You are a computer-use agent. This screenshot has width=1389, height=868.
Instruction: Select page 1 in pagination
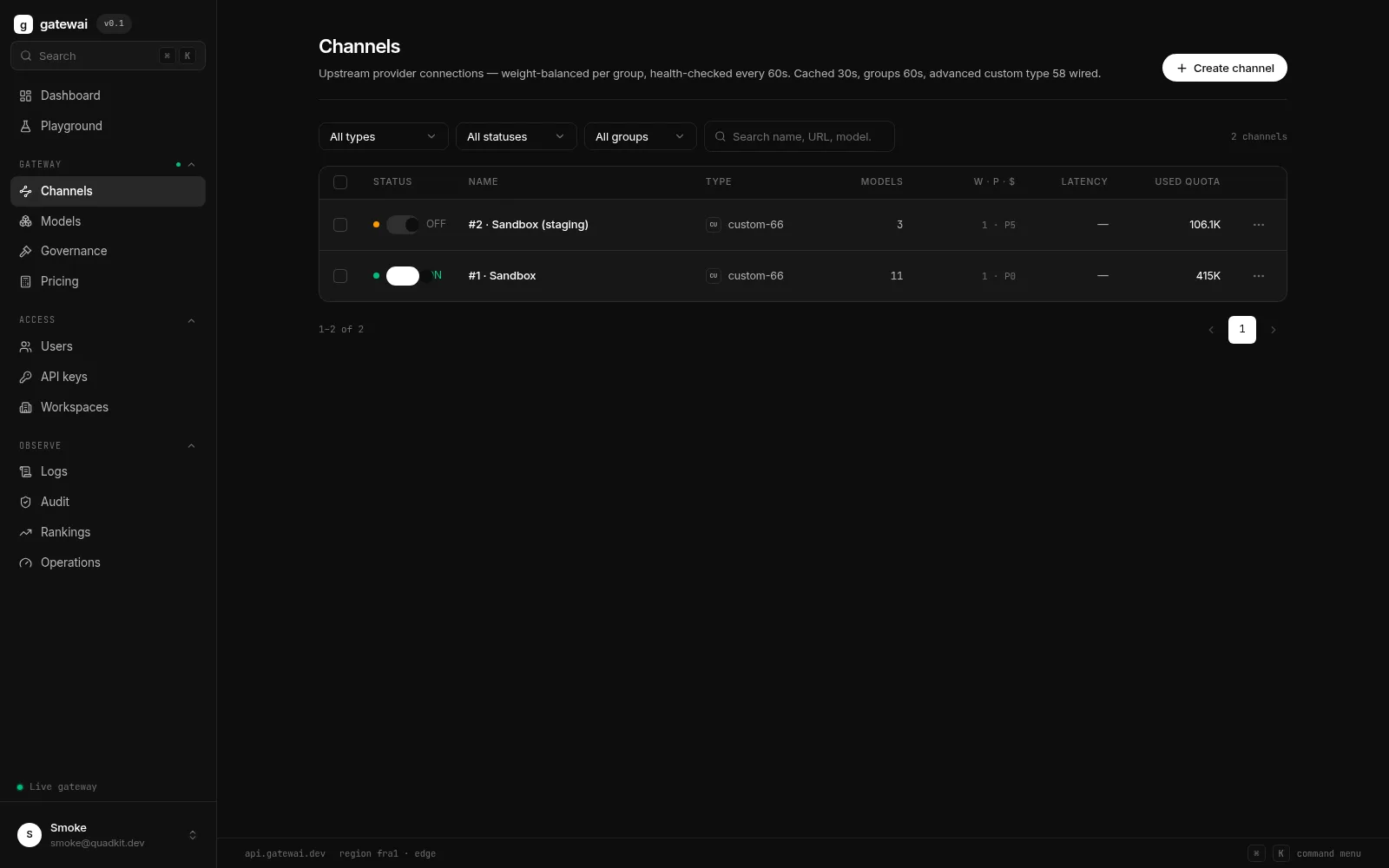(1242, 330)
